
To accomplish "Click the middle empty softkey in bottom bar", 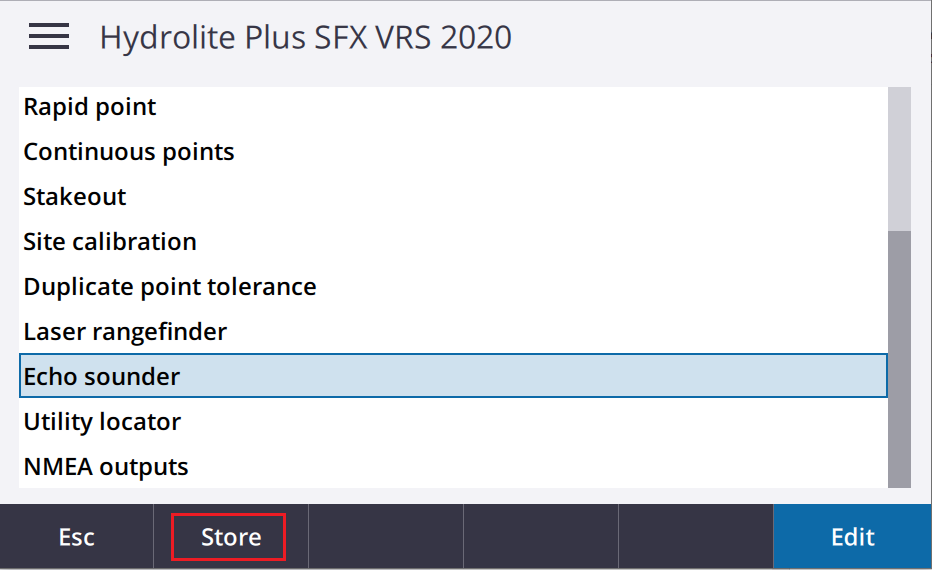I will pyautogui.click(x=541, y=537).
